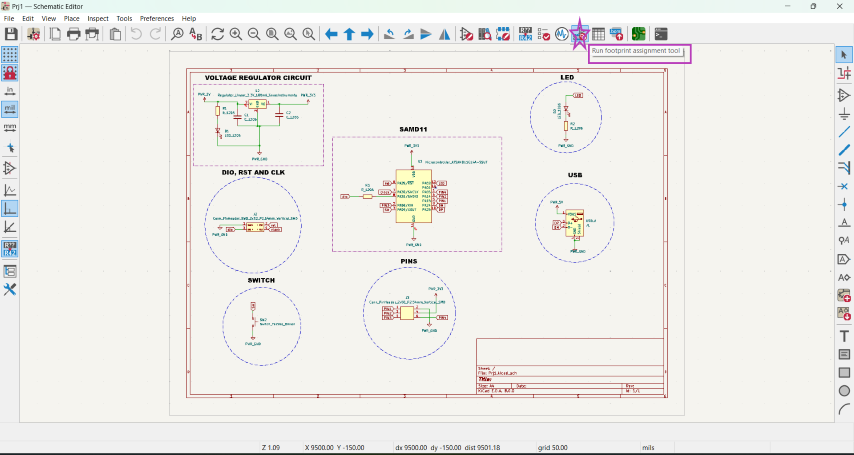Open the Symbol Library Browser
The image size is (854, 455).
pyautogui.click(x=485, y=34)
